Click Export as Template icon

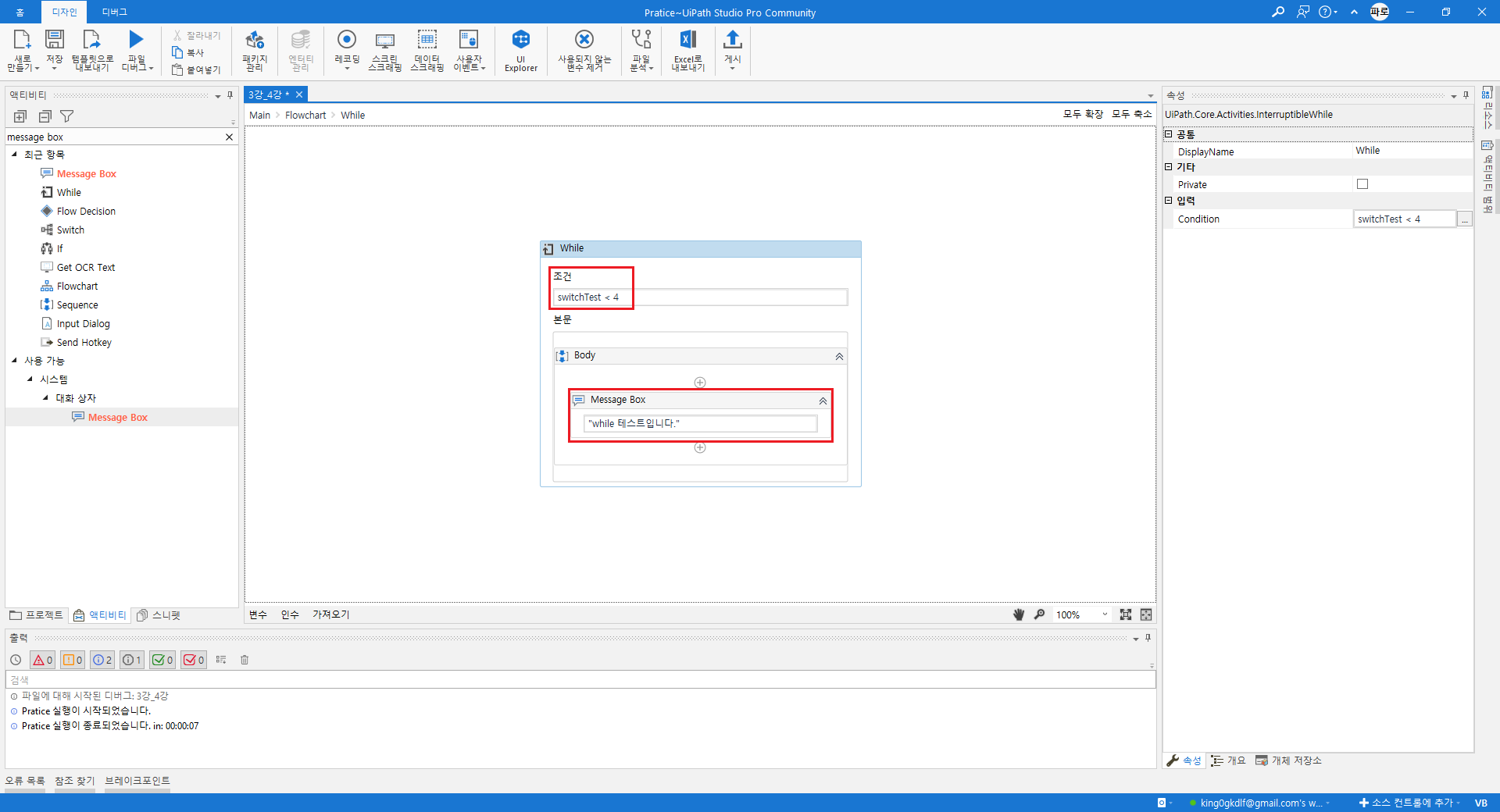tap(92, 39)
